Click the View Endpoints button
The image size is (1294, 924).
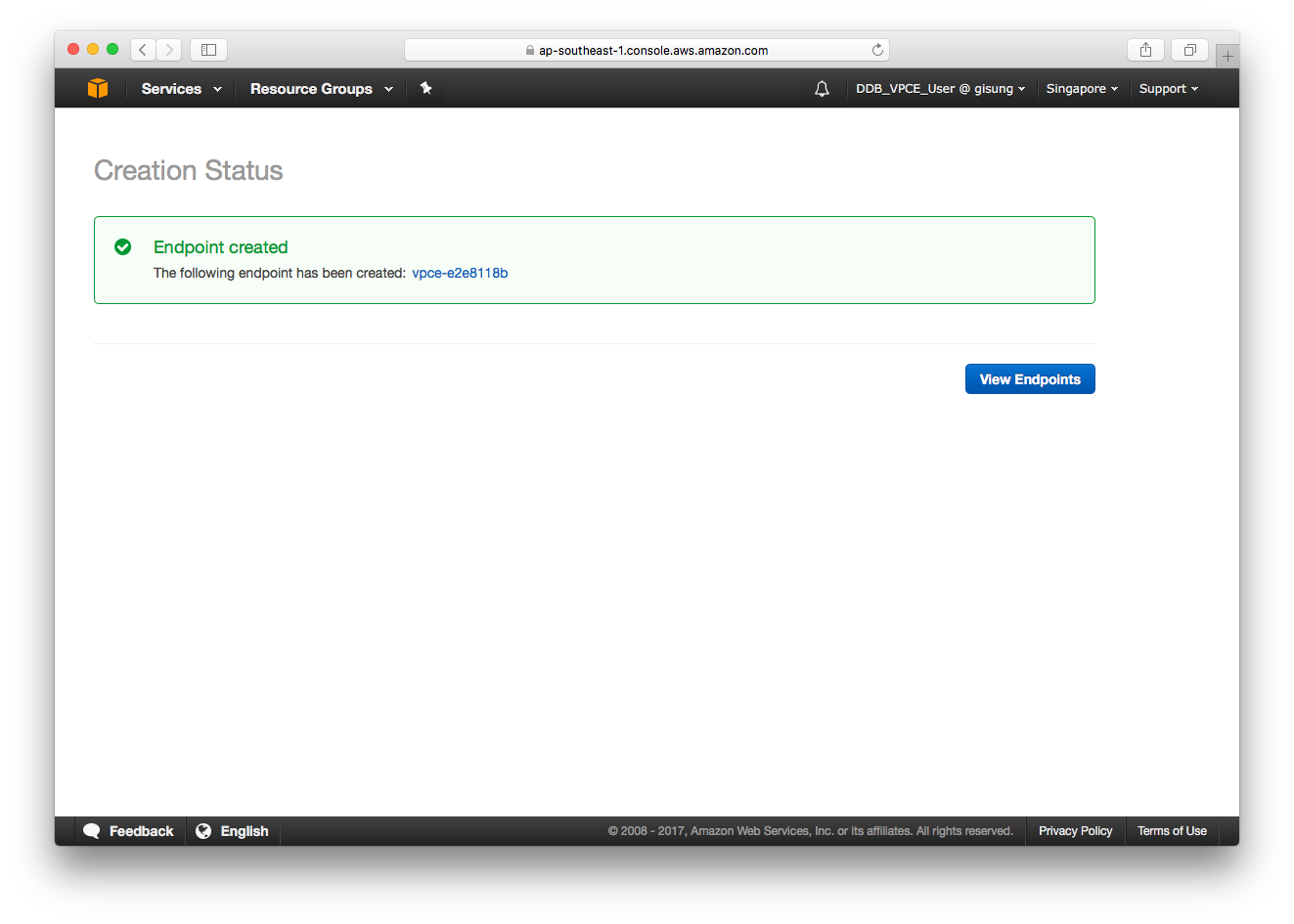click(x=1030, y=379)
